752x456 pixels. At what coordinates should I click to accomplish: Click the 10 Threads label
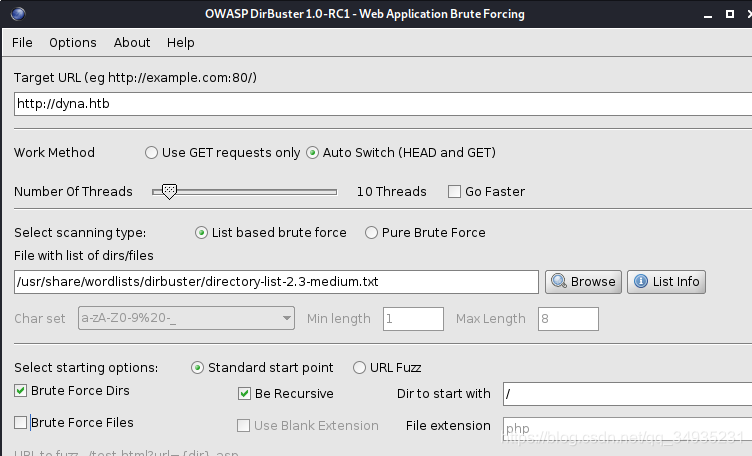391,191
